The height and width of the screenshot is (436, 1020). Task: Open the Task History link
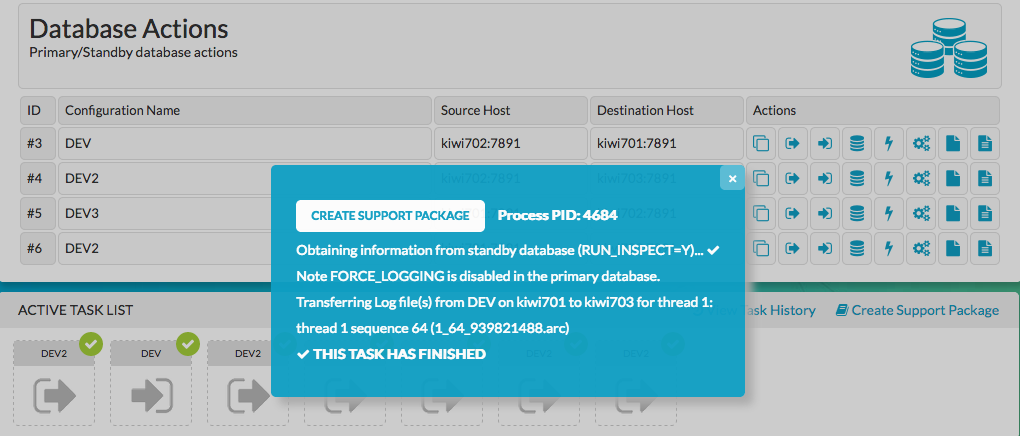(755, 310)
